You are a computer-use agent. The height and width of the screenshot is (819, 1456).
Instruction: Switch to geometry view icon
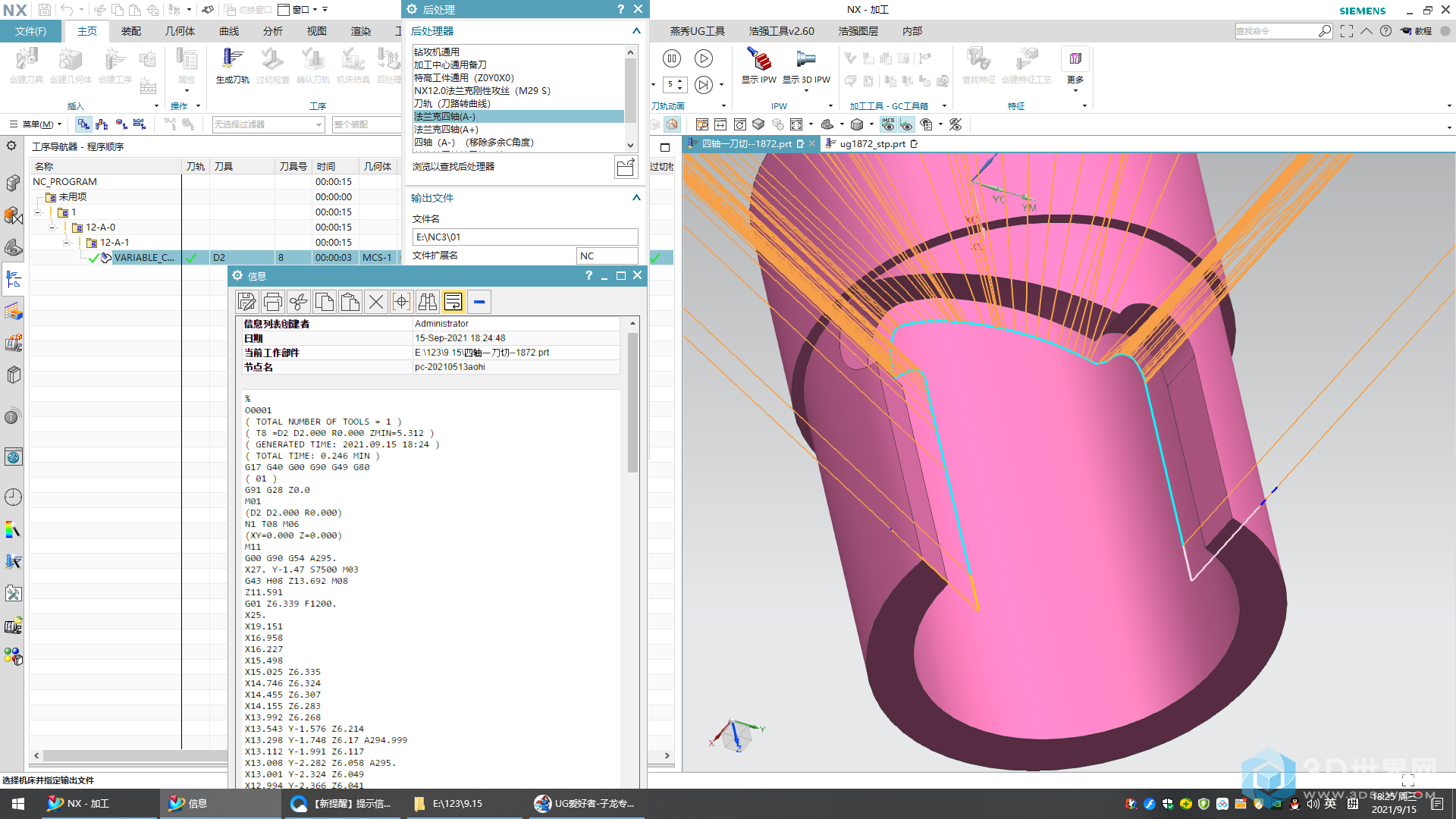pyautogui.click(x=121, y=124)
